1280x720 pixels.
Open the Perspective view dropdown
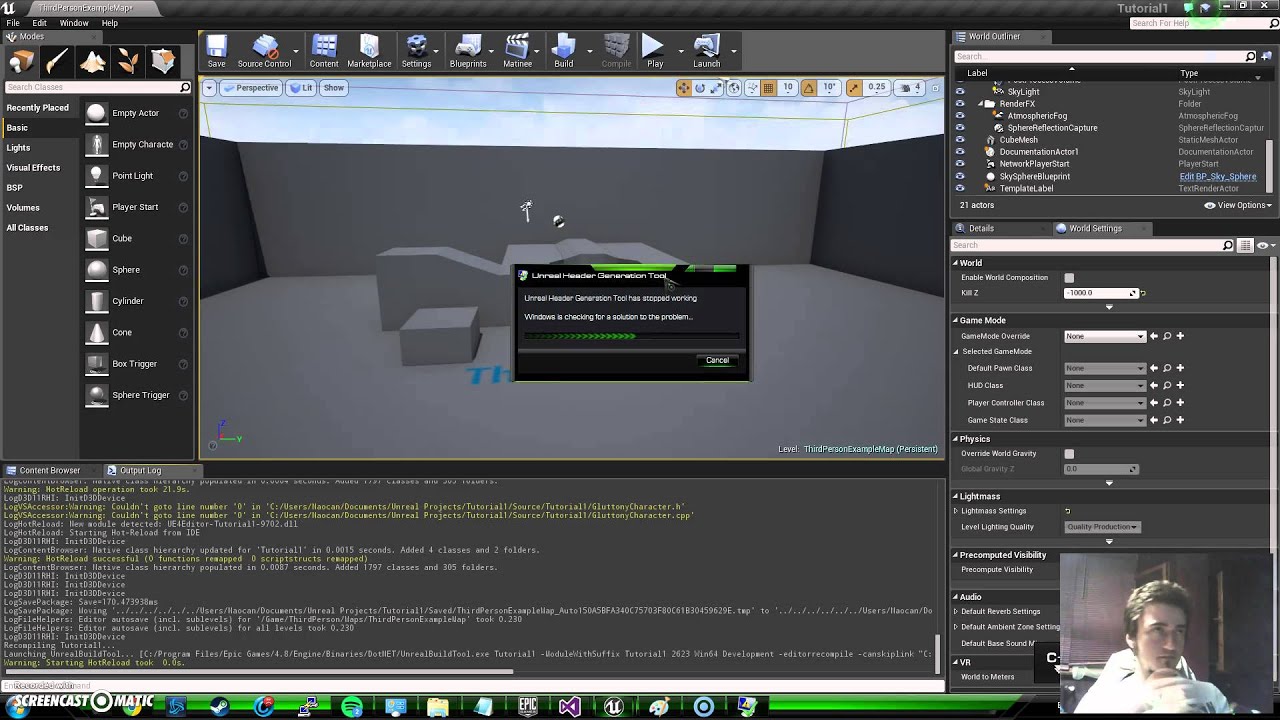click(x=251, y=88)
